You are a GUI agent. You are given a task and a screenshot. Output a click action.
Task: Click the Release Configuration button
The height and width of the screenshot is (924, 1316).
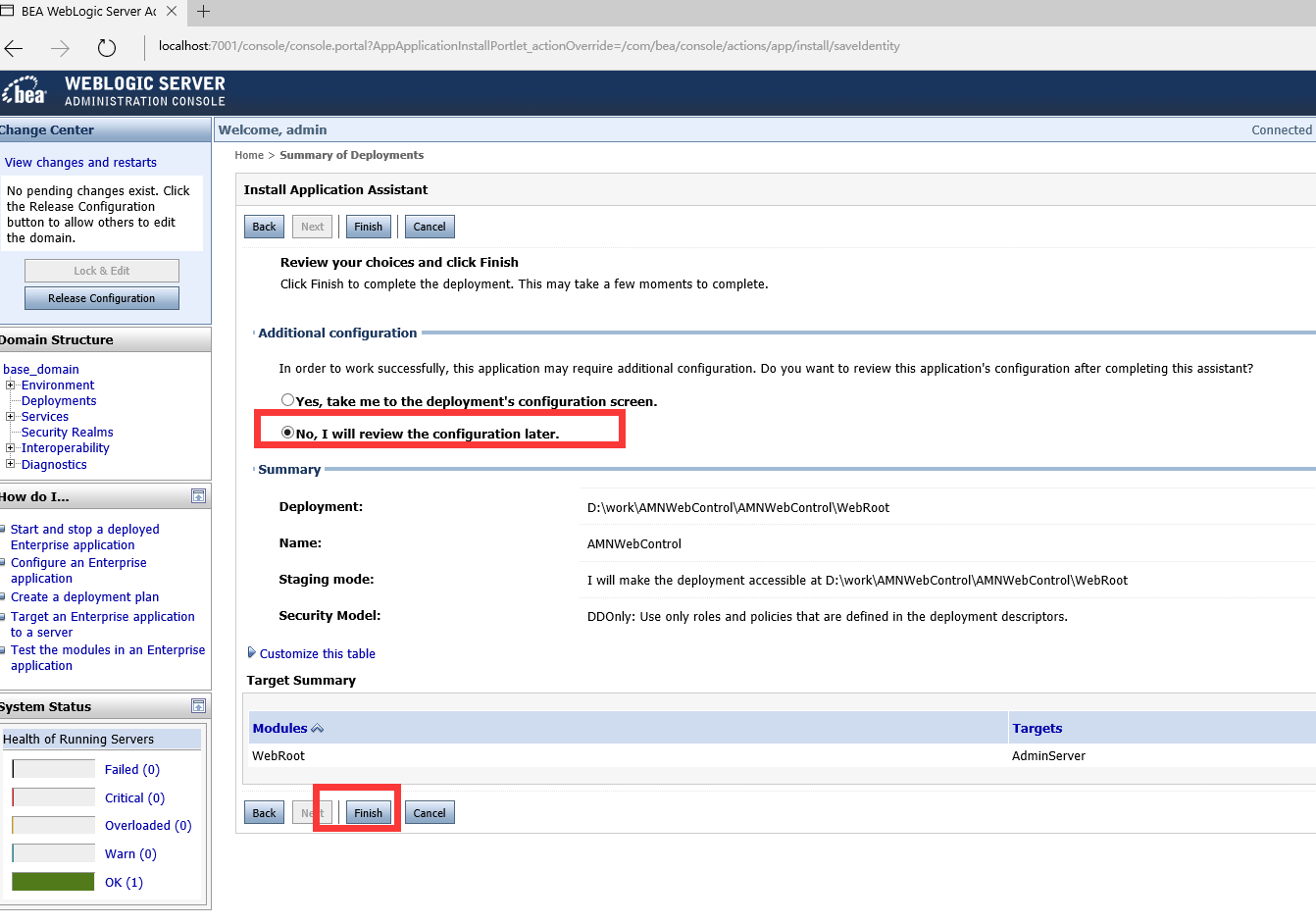[102, 298]
